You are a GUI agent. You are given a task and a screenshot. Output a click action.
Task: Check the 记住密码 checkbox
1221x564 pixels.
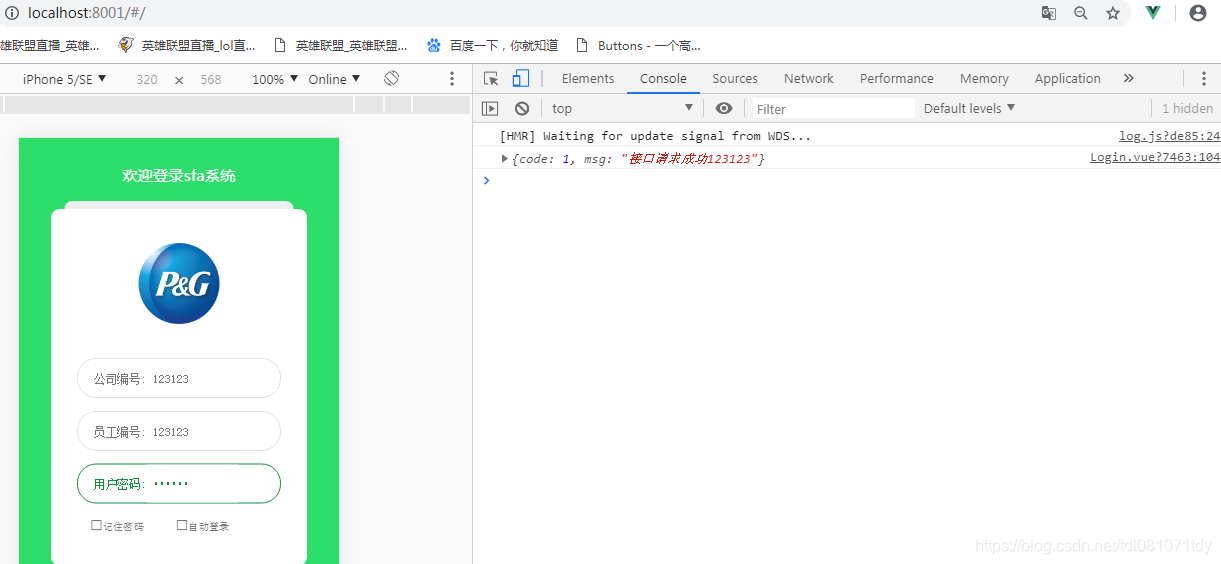click(96, 525)
